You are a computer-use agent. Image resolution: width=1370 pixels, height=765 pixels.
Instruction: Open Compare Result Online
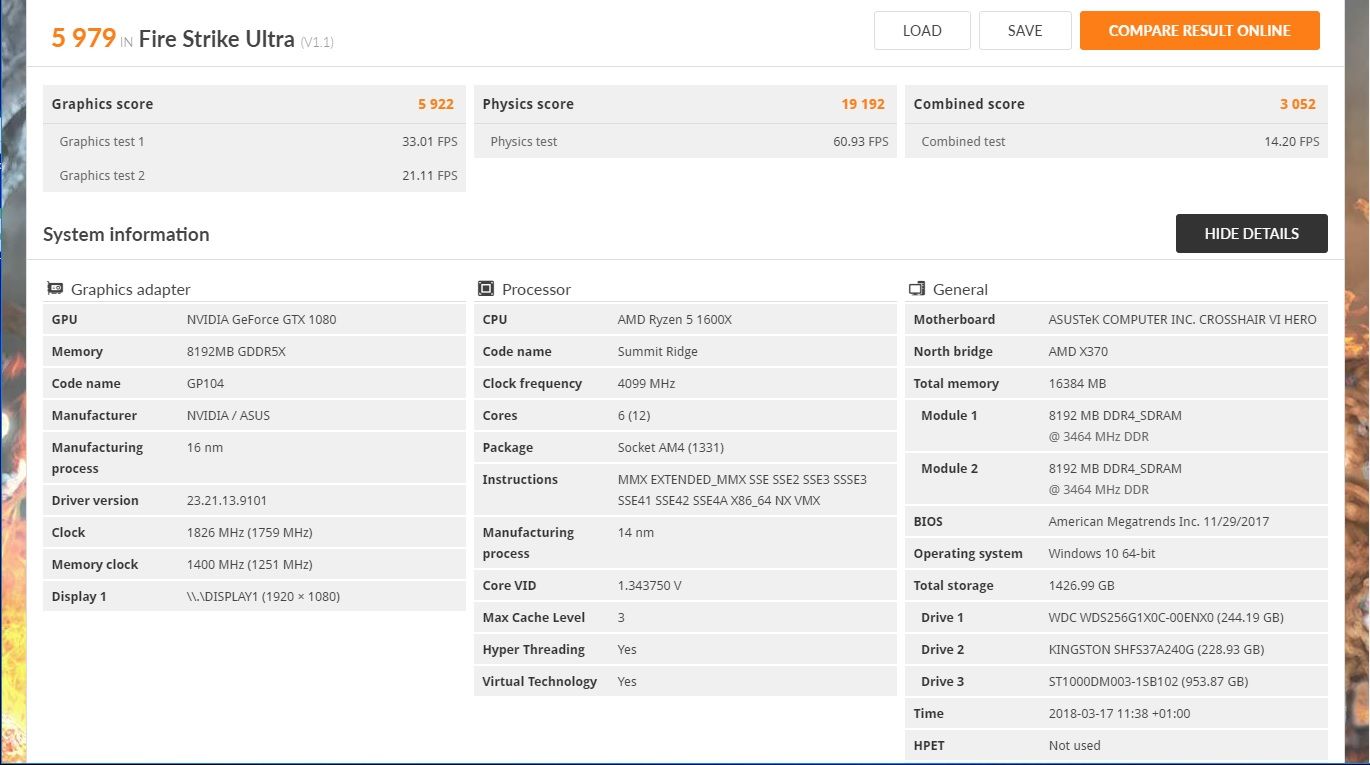pos(1199,31)
